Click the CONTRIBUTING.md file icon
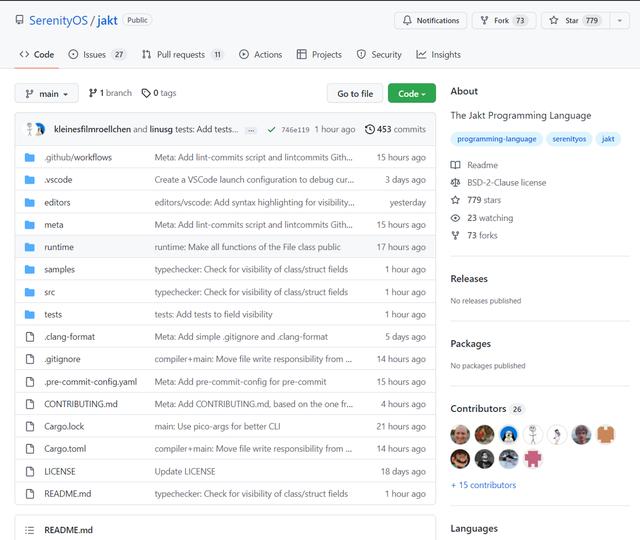The width and height of the screenshot is (640, 540). click(x=30, y=404)
